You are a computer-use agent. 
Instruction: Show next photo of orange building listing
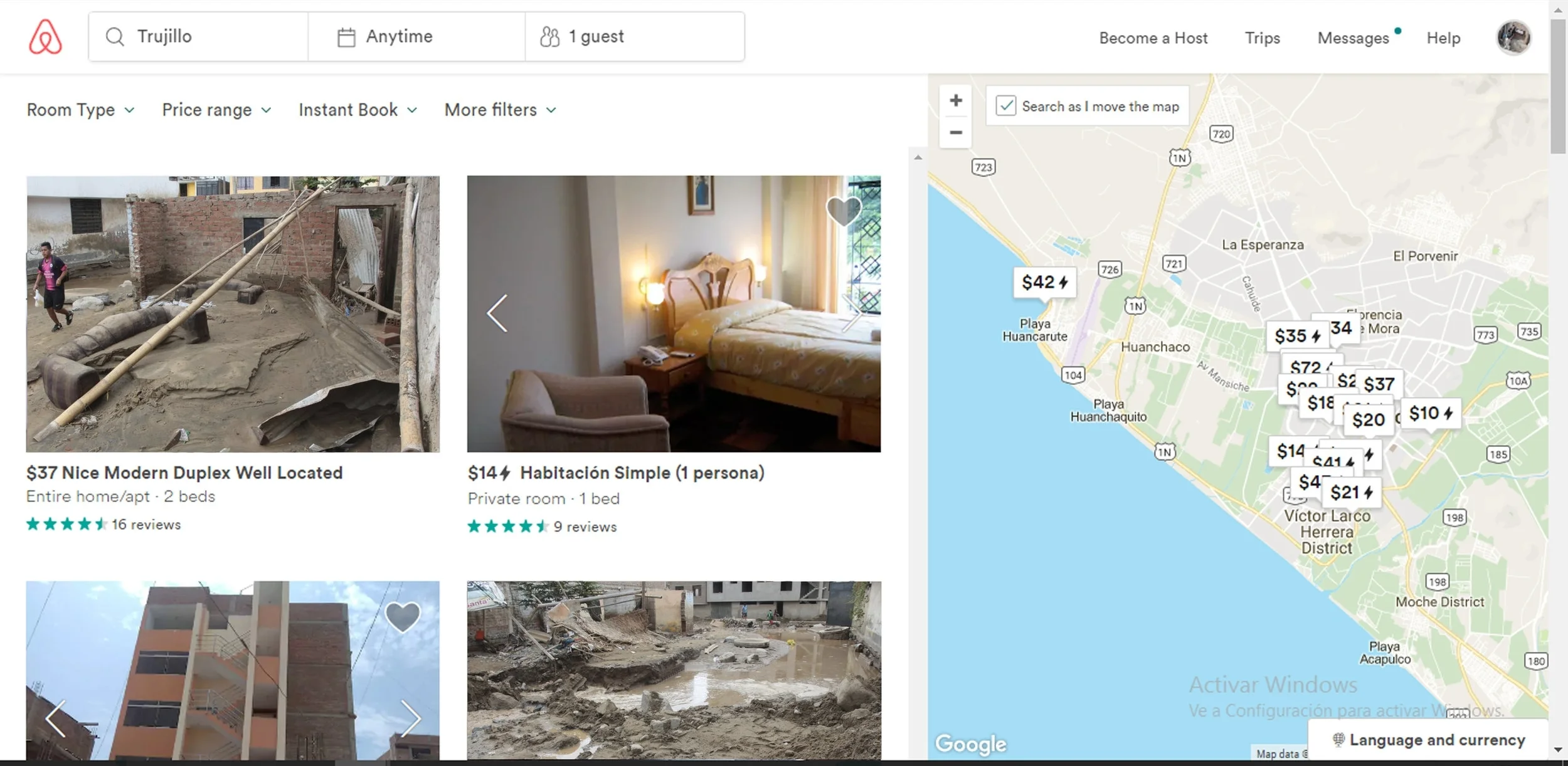[410, 718]
